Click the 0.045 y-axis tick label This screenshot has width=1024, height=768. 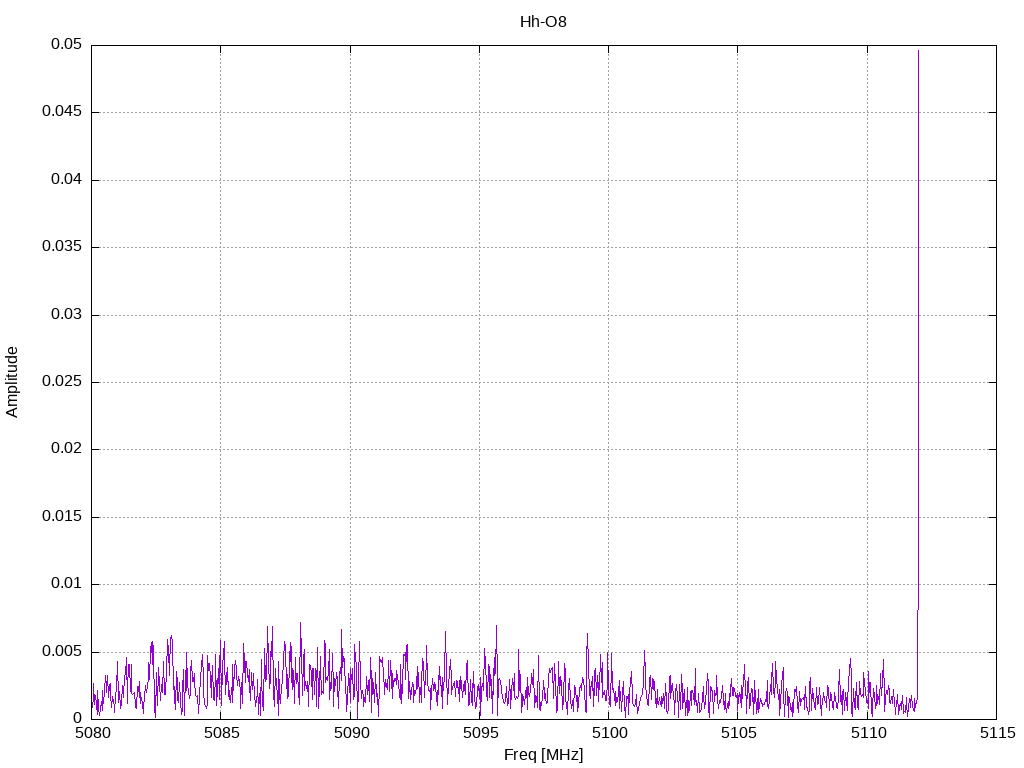coord(62,112)
